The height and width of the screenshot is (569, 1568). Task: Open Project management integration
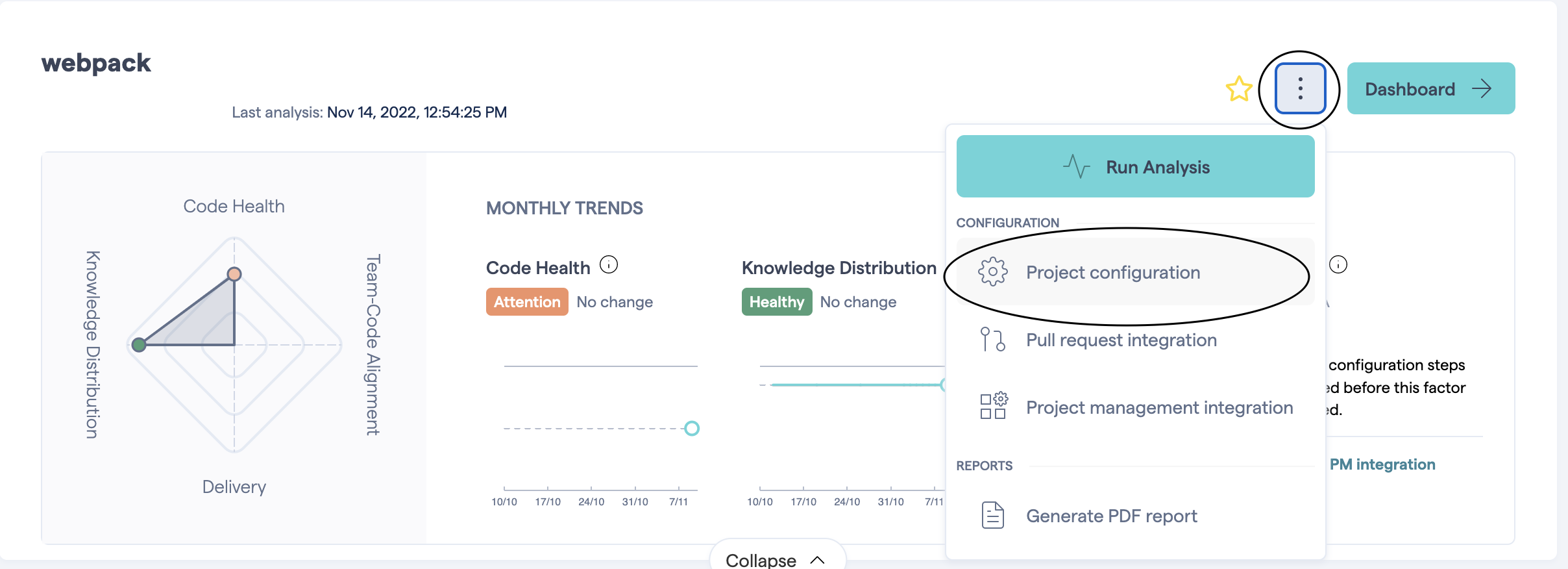[1159, 407]
